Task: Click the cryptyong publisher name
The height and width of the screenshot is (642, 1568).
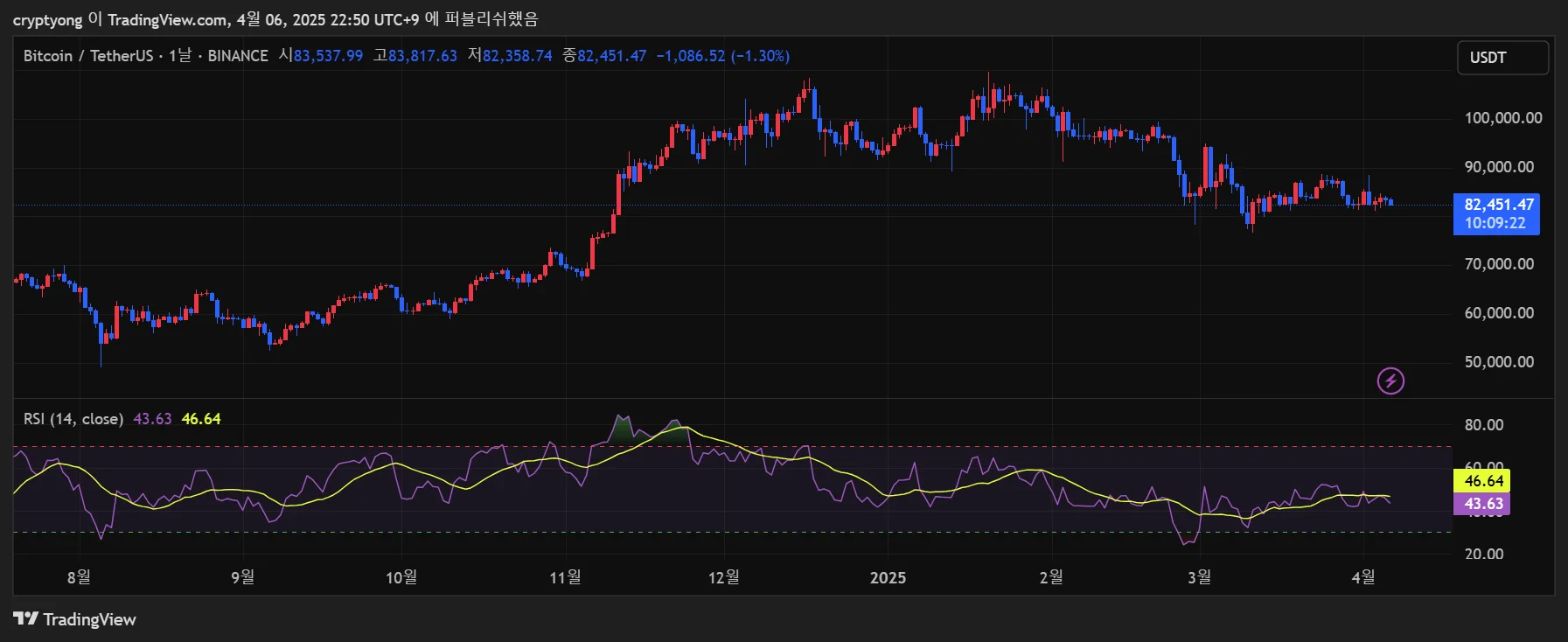Action: tap(47, 19)
